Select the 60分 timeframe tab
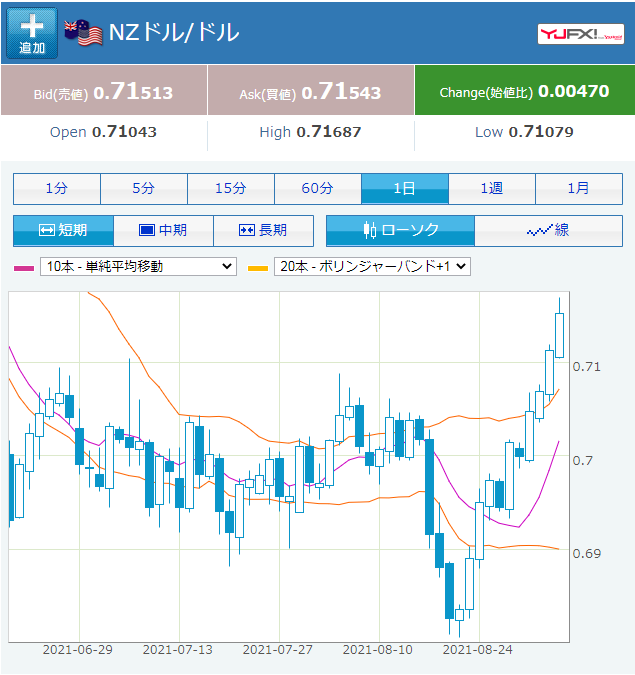This screenshot has height=675, width=635. pos(318,189)
